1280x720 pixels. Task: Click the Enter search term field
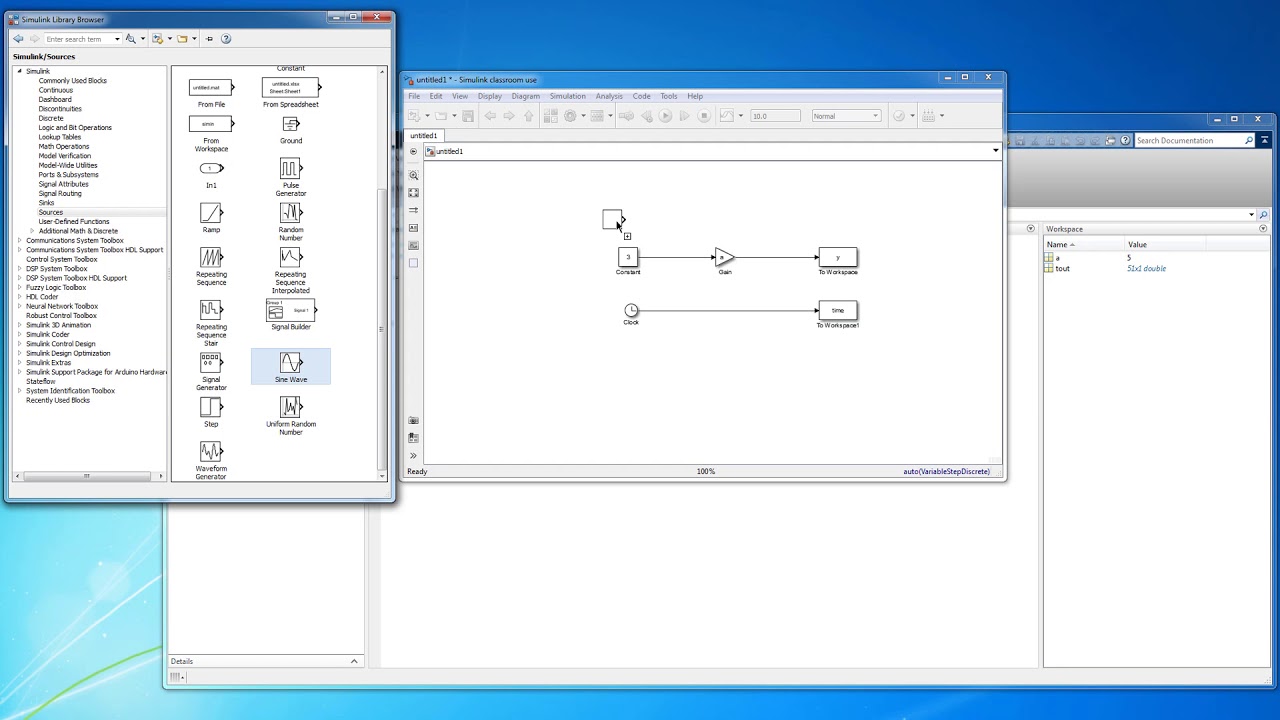(x=77, y=39)
